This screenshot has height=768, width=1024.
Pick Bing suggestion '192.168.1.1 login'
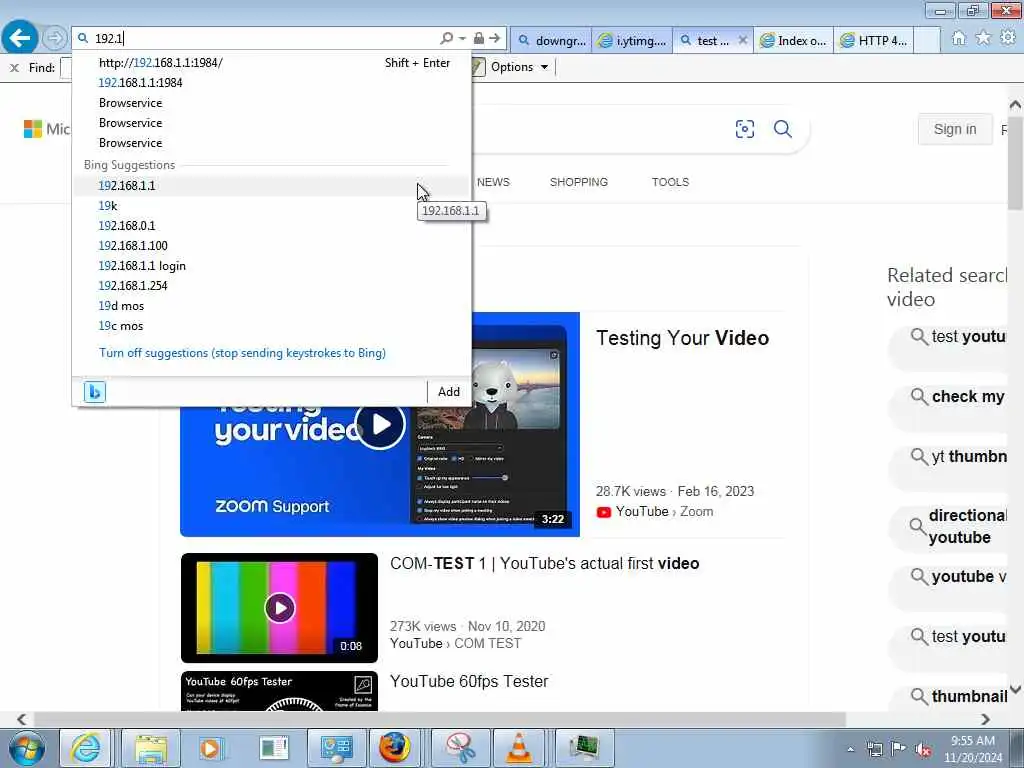(272, 266)
